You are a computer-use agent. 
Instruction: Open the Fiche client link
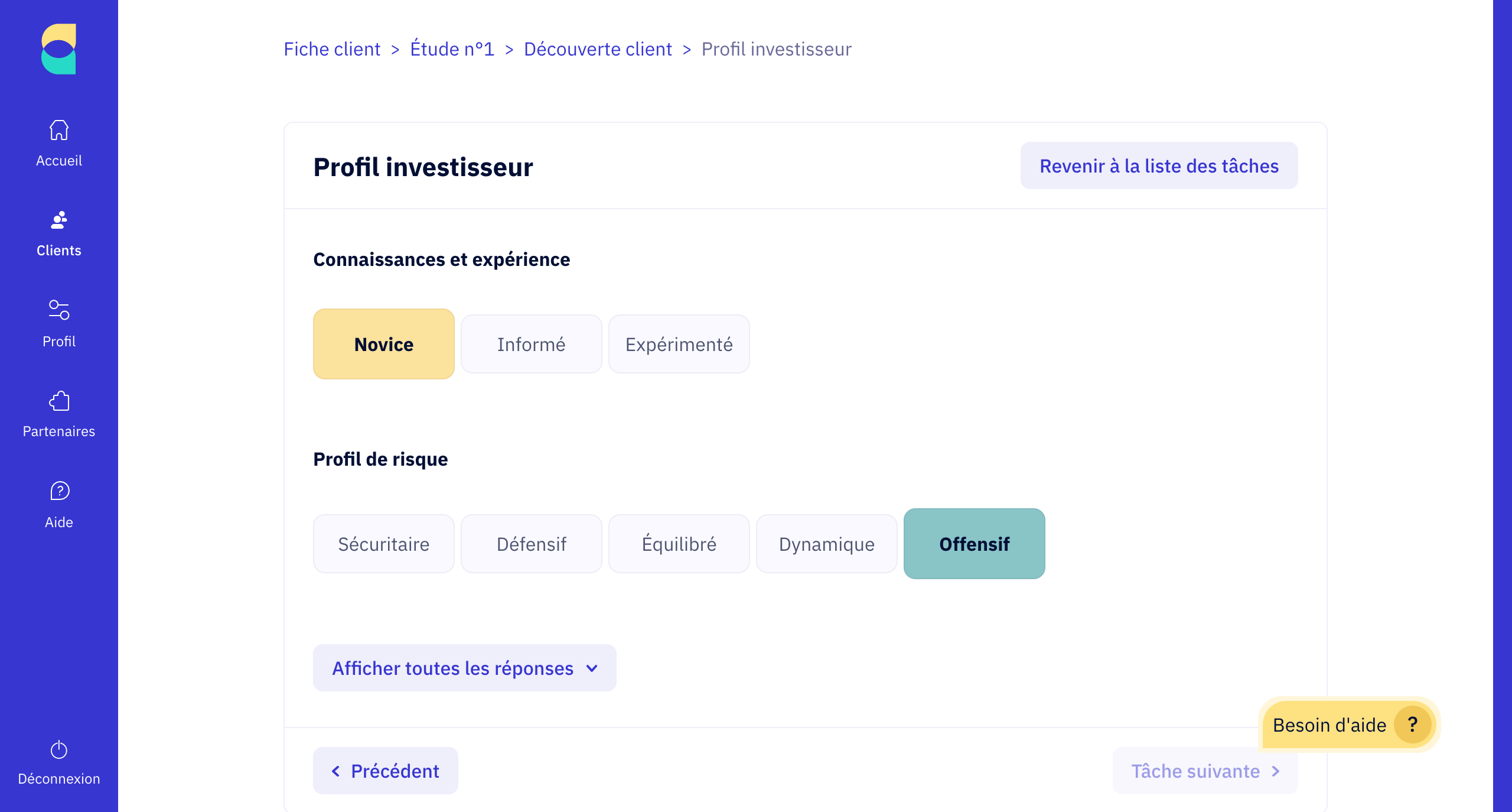click(332, 48)
